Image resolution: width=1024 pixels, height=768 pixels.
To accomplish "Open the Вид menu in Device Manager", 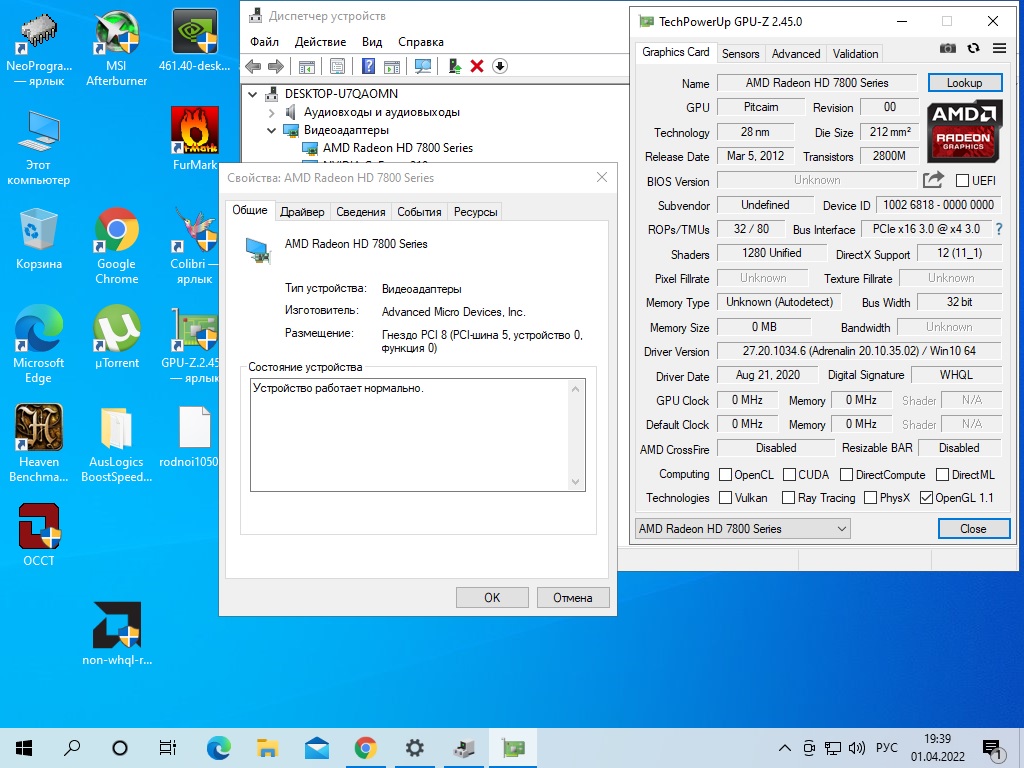I will [372, 42].
